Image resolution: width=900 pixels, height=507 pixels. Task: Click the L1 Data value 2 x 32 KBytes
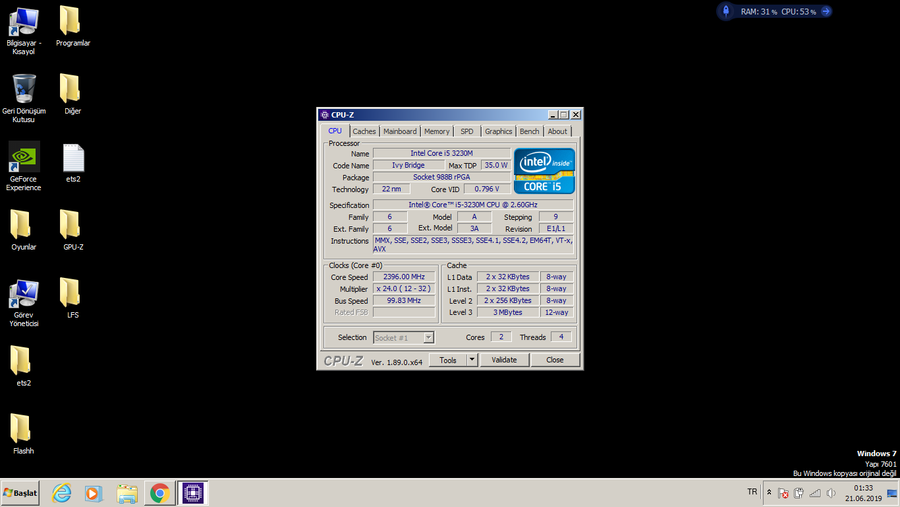pos(508,277)
